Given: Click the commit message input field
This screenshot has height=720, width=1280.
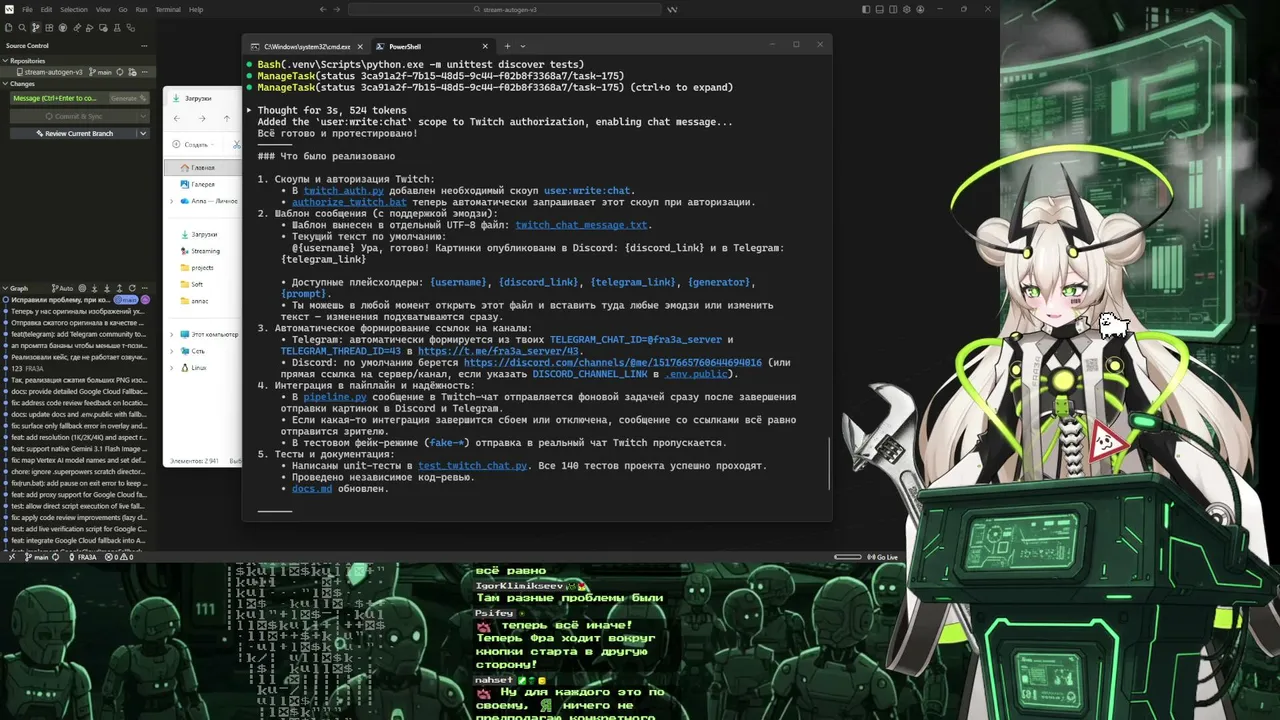Looking at the screenshot, I should 59,98.
